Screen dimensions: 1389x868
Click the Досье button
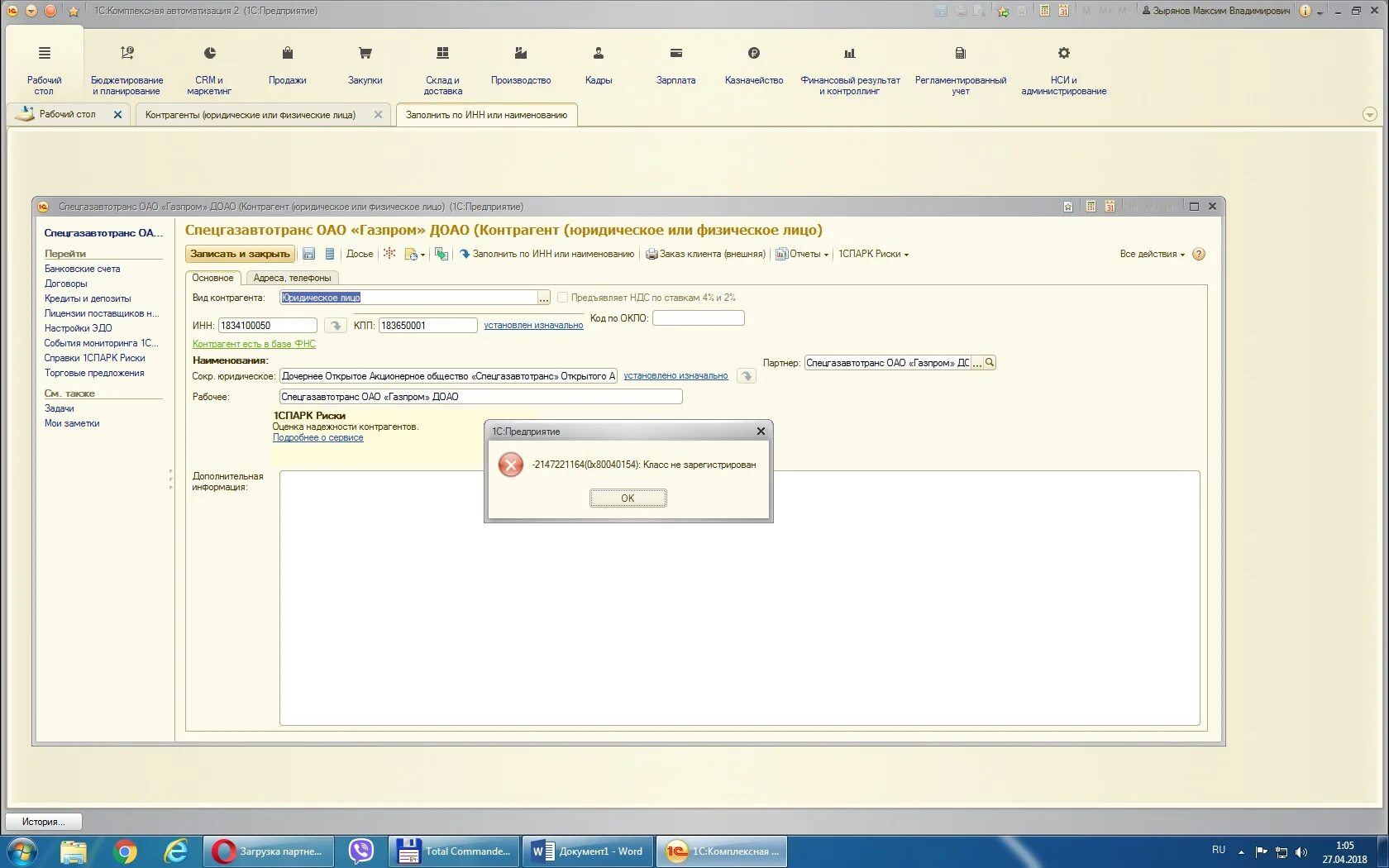pos(359,254)
